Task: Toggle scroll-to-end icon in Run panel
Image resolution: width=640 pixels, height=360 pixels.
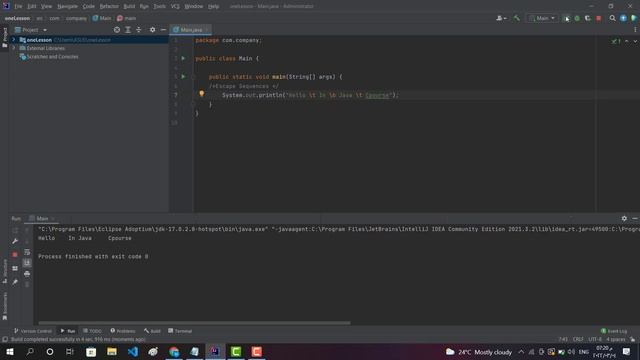Action: (x=27, y=262)
